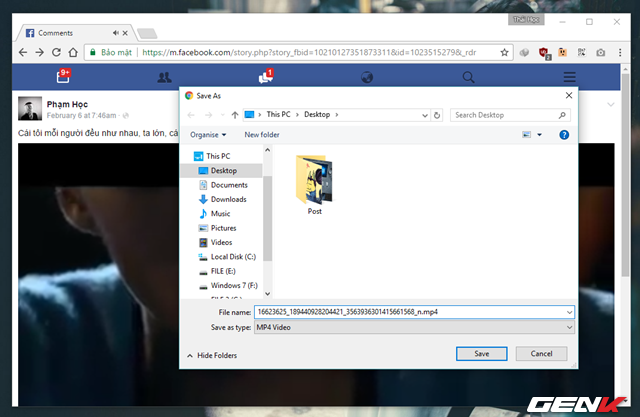Open the uBlock shield extension icon
The height and width of the screenshot is (417, 640).
point(544,53)
